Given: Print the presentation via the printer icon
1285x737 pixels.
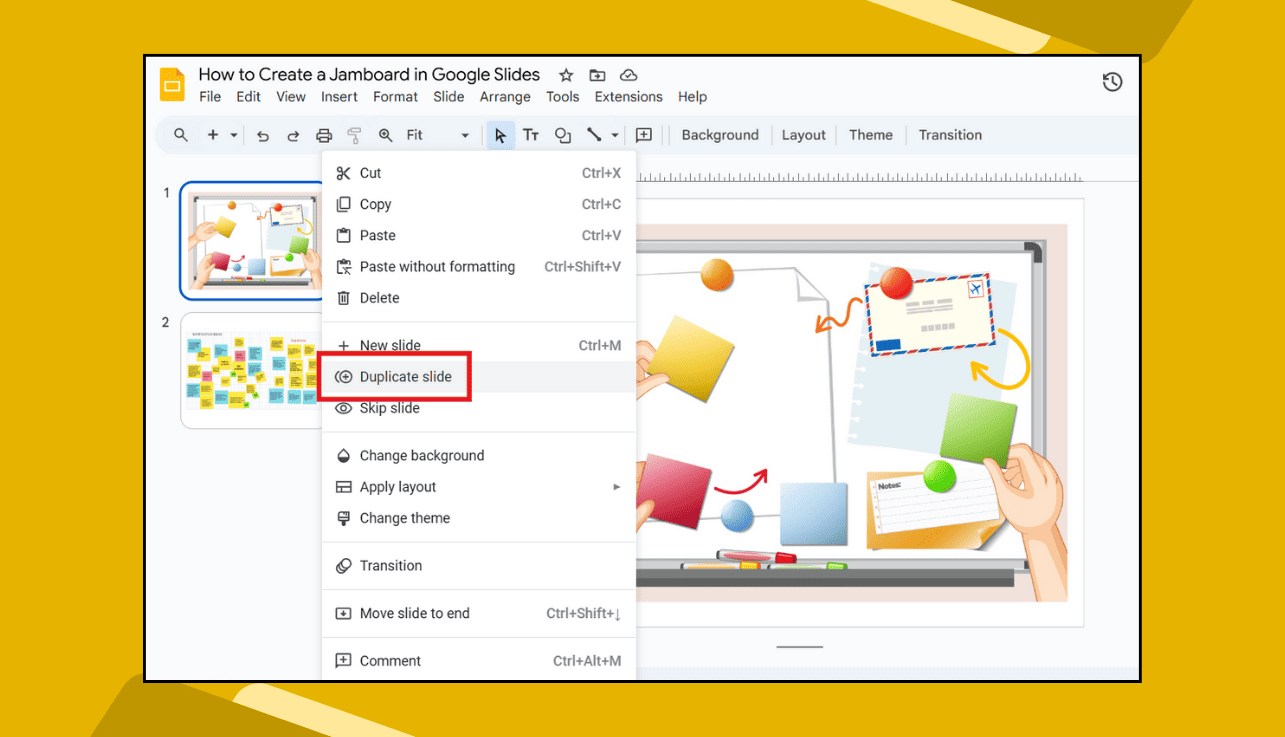Looking at the screenshot, I should tap(323, 135).
